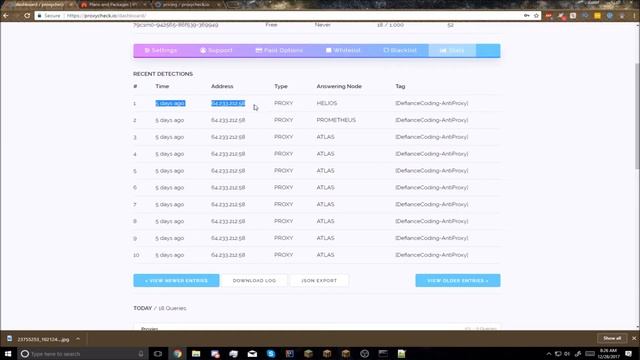This screenshot has width=640, height=360.
Task: Select the Stats tab
Action: pos(452,51)
